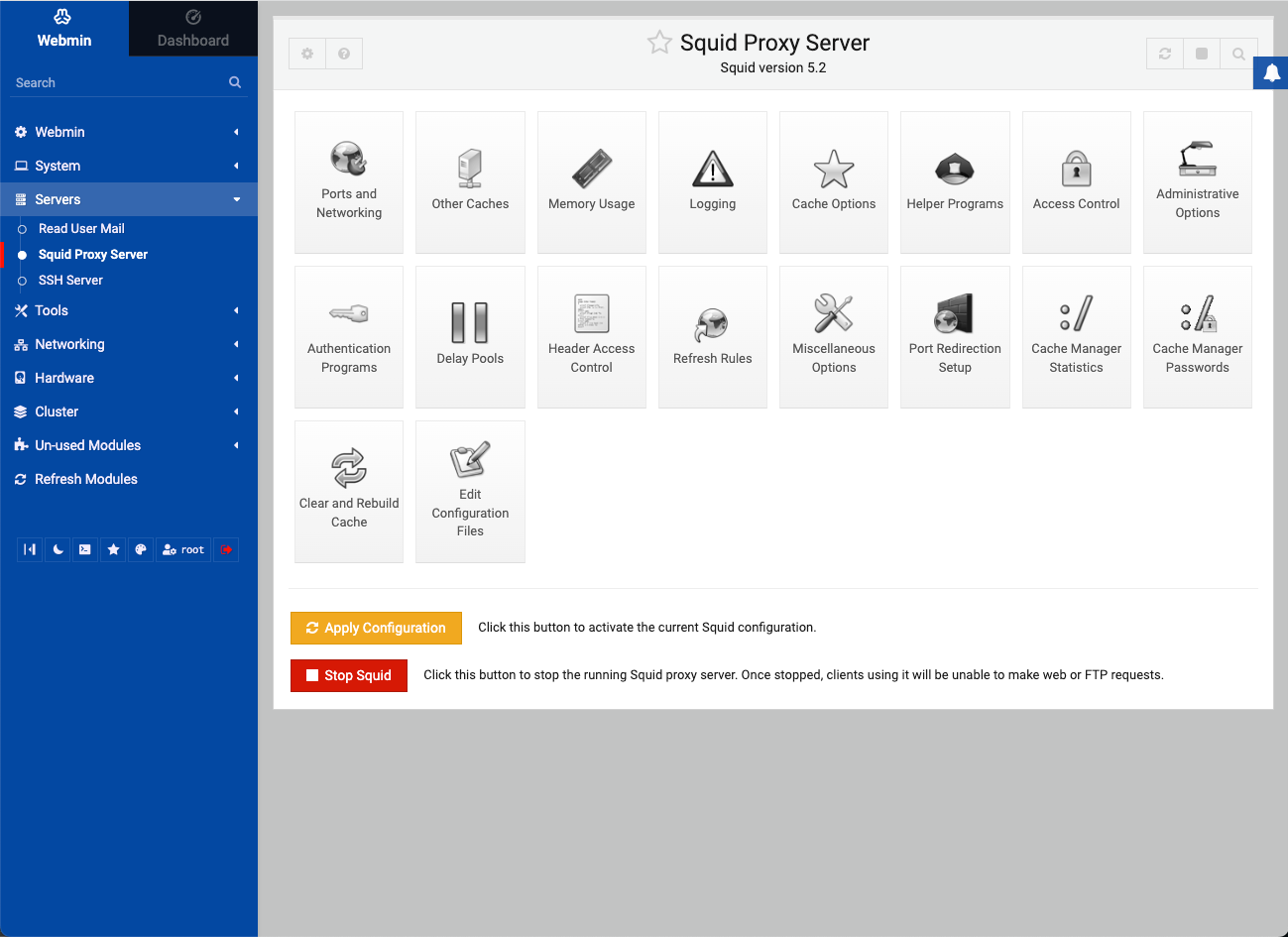Open Helper Programs settings
Viewport: 1288px width, 937px height.
point(955,182)
